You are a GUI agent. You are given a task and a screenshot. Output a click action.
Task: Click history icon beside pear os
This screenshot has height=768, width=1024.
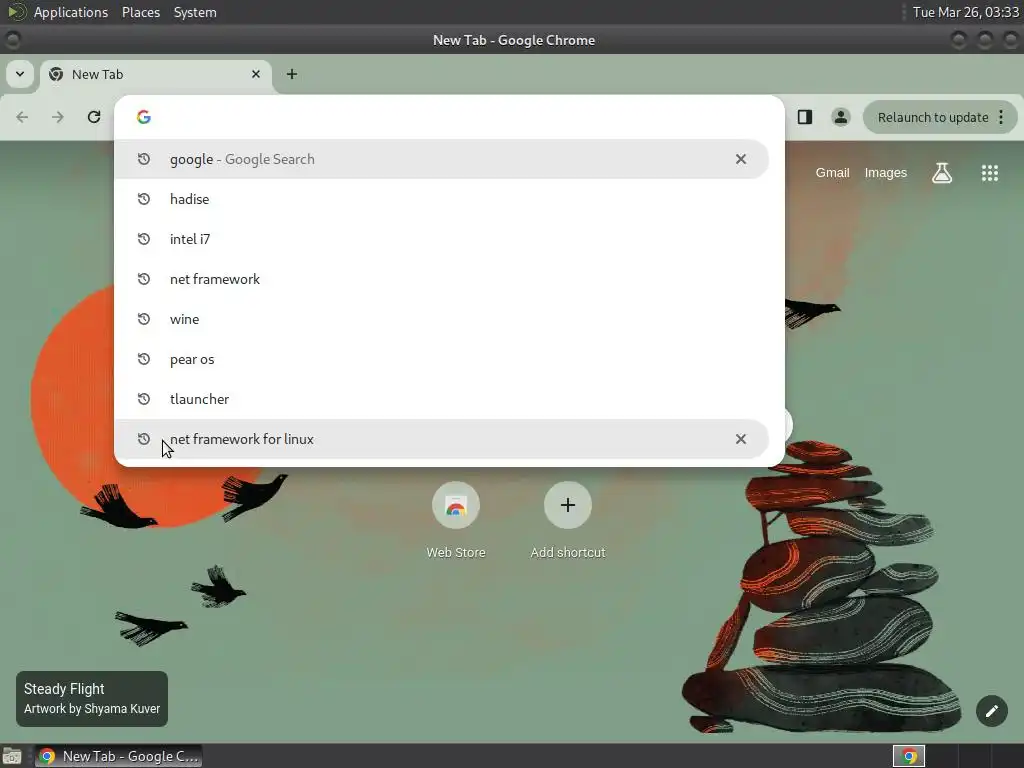tap(144, 359)
